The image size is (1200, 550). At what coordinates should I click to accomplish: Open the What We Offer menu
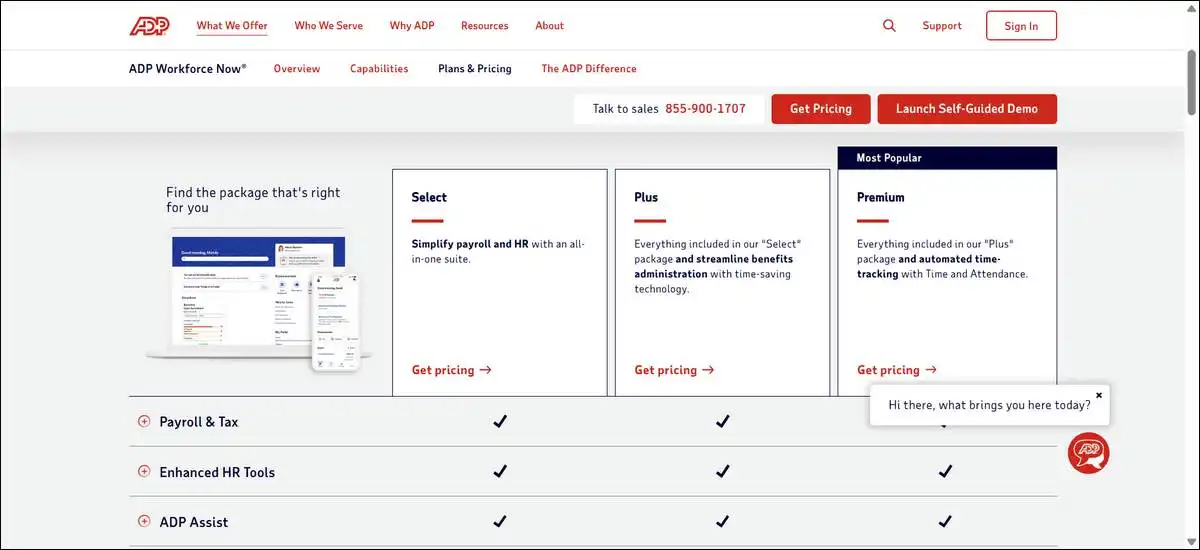click(232, 26)
